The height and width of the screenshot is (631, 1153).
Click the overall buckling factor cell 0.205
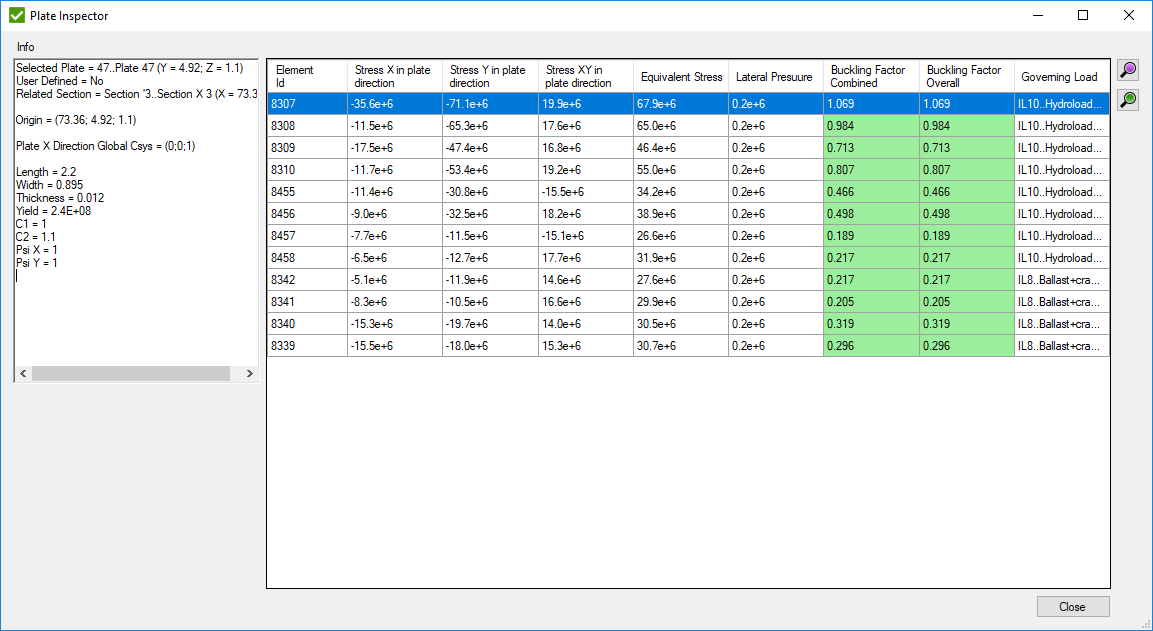tap(966, 302)
